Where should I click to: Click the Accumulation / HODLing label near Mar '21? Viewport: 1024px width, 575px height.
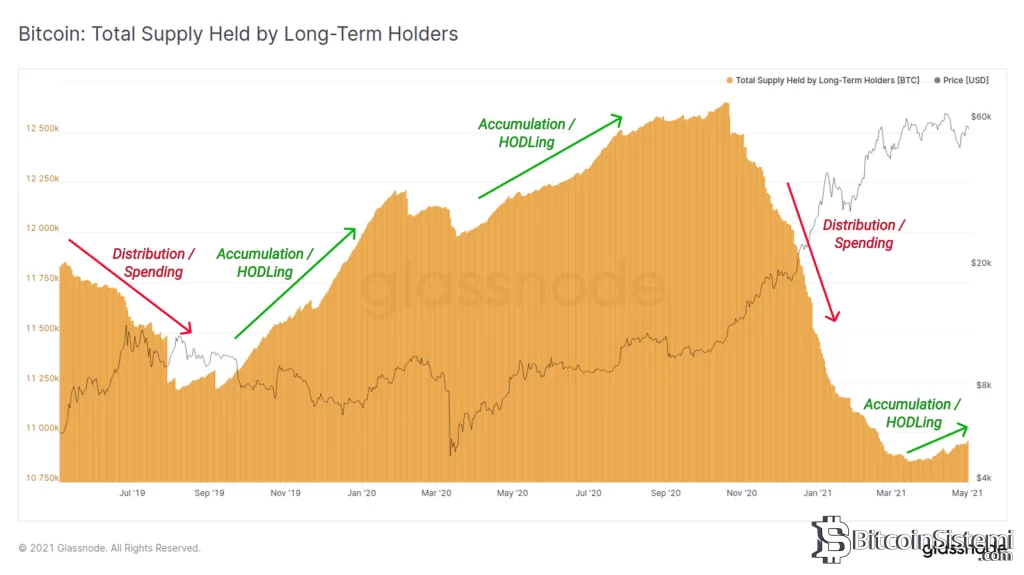click(x=912, y=413)
